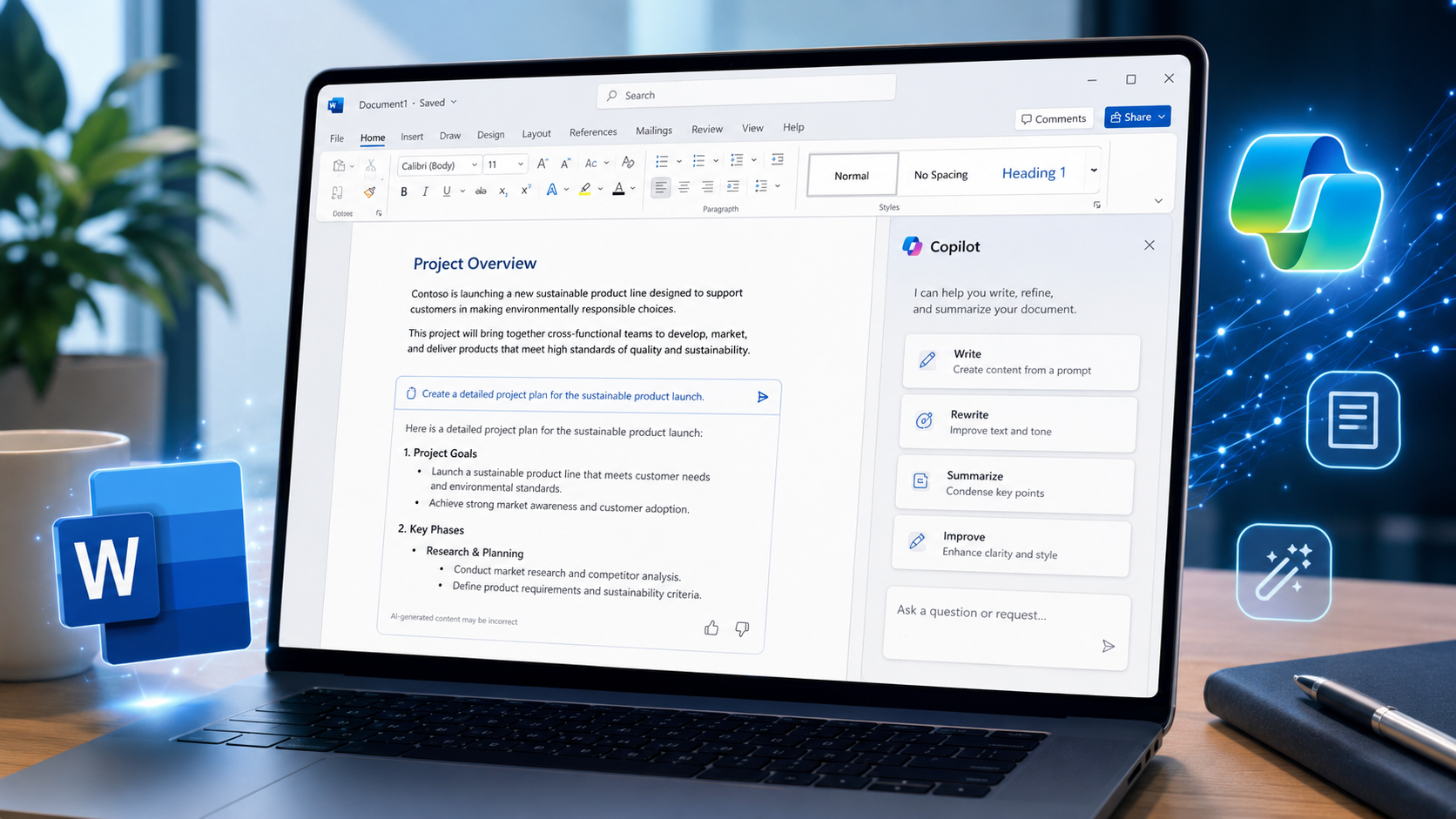Open the Paste options dropdown arrow
This screenshot has width=1456, height=819.
[x=352, y=165]
